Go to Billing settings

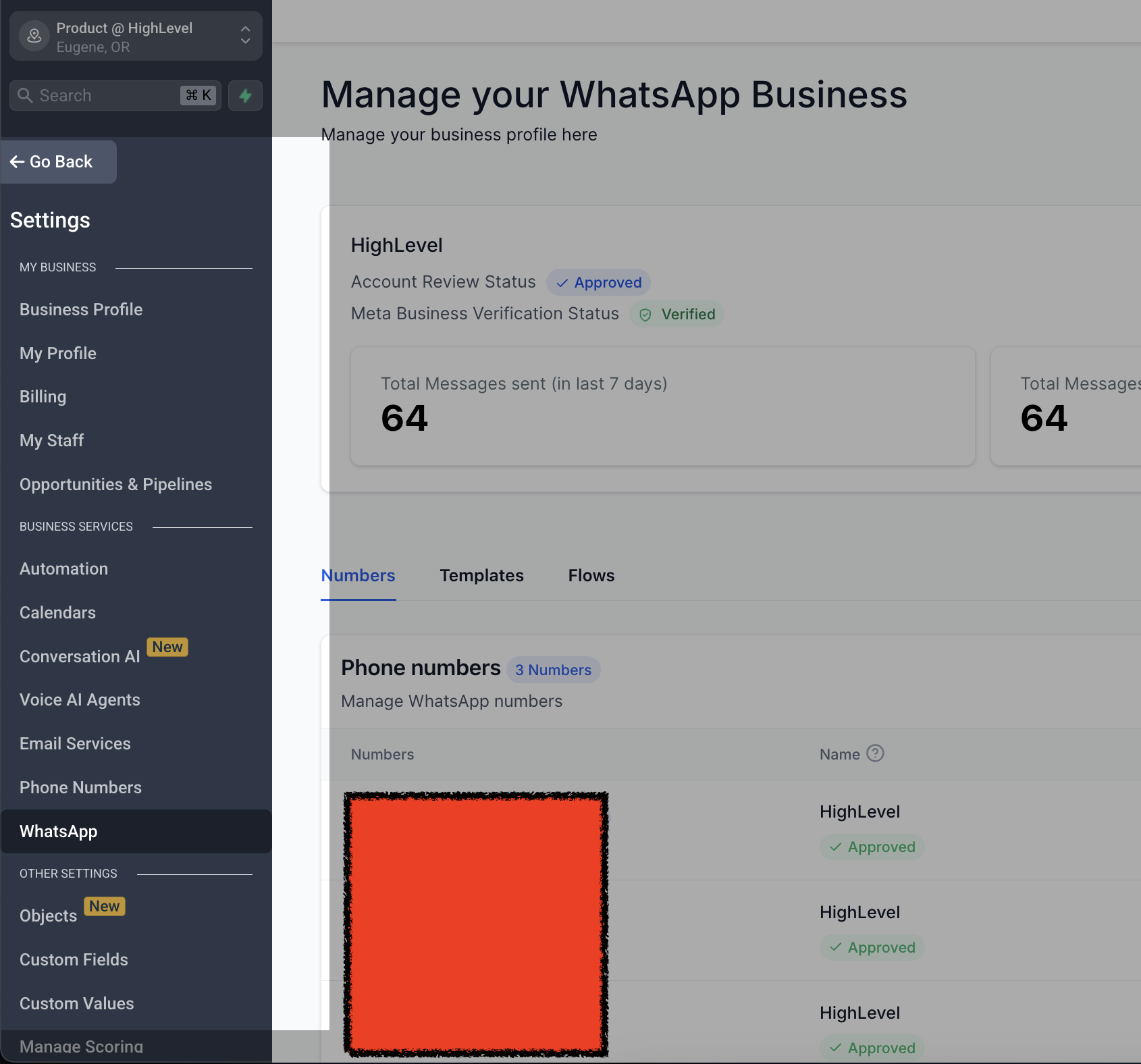coord(43,397)
